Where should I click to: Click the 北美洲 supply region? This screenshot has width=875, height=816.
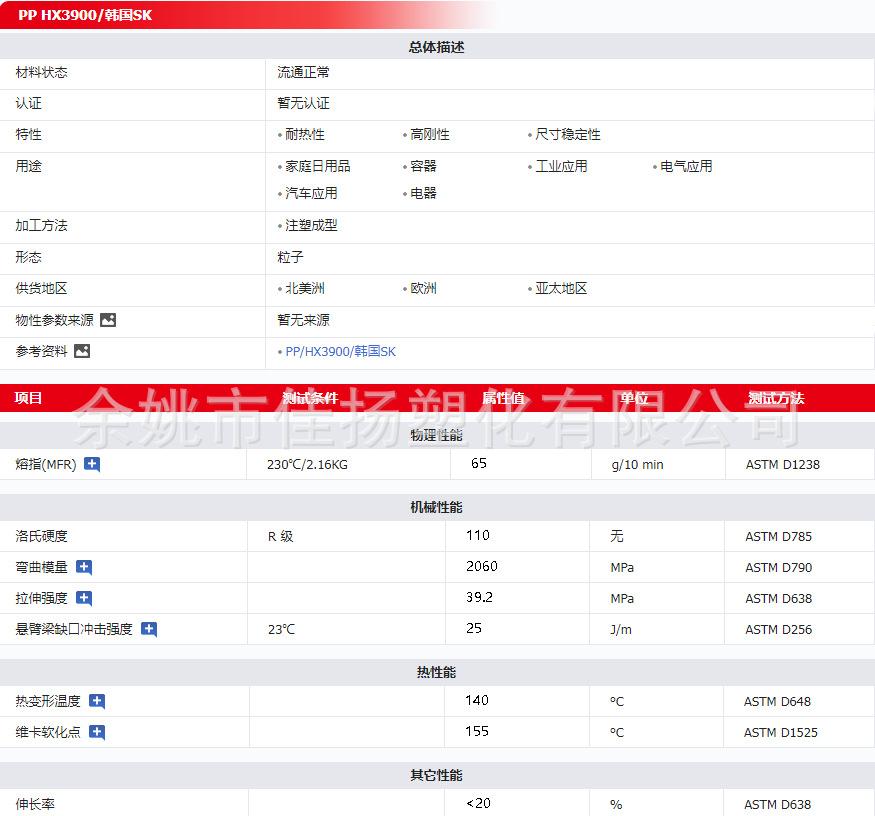click(305, 289)
